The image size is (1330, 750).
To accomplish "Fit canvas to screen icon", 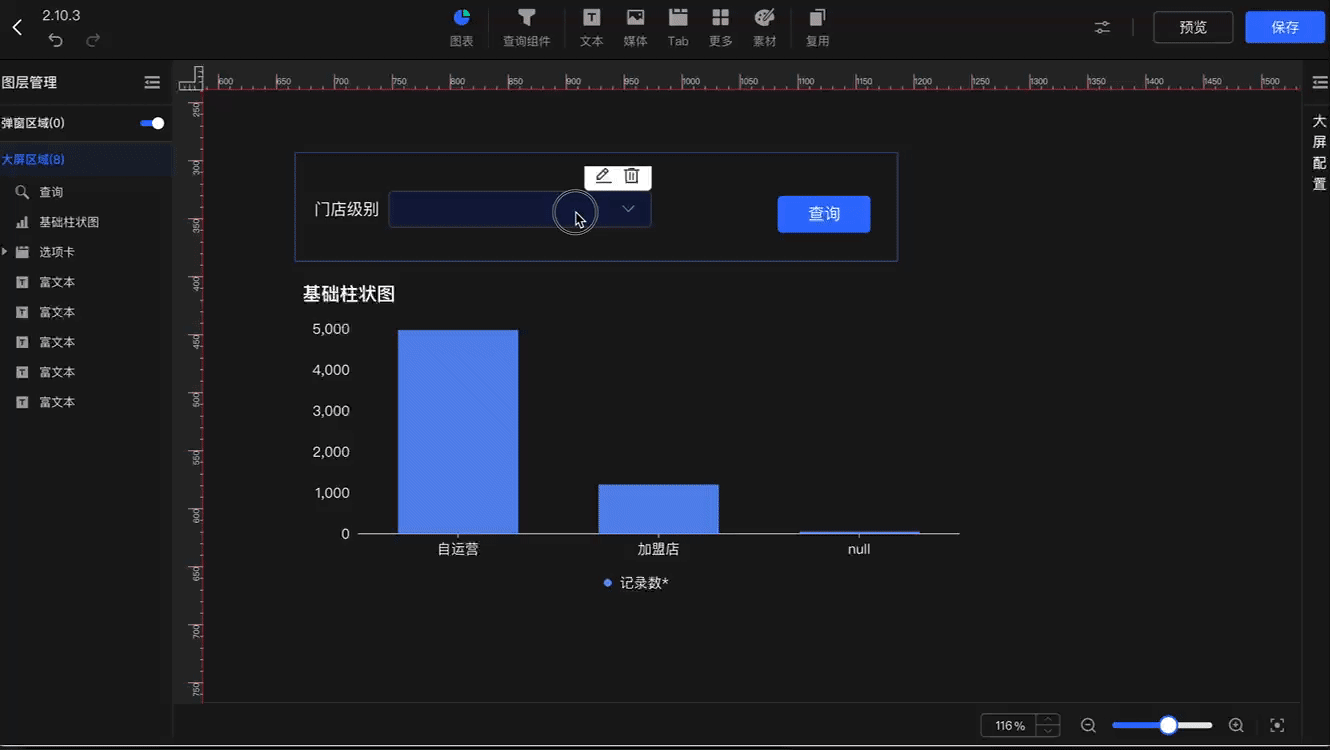I will (1277, 725).
